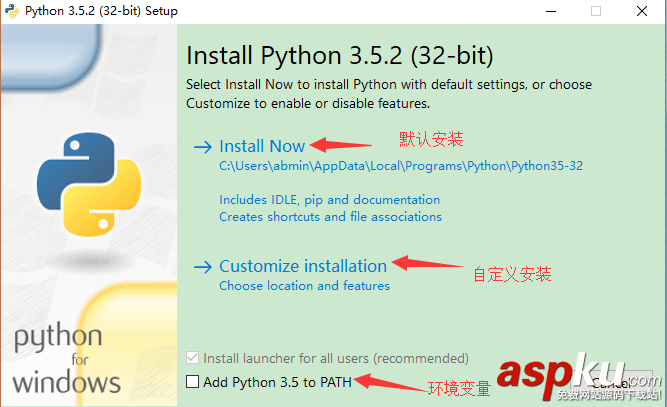Click the Python icon in title bar

[x=12, y=11]
